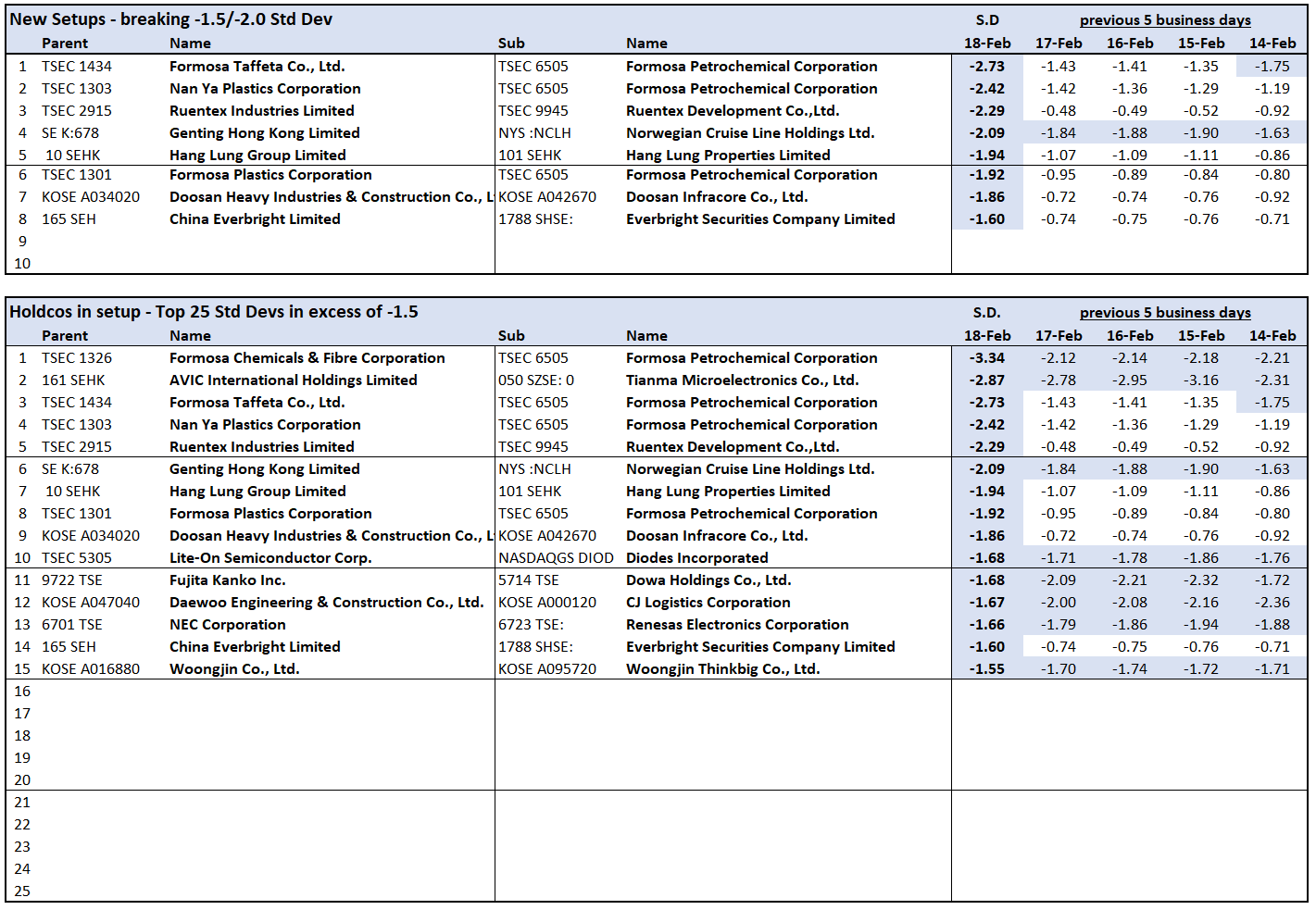Image resolution: width=1316 pixels, height=910 pixels.
Task: Click the Renesas Electronics Corporation cell
Action: click(x=737, y=625)
